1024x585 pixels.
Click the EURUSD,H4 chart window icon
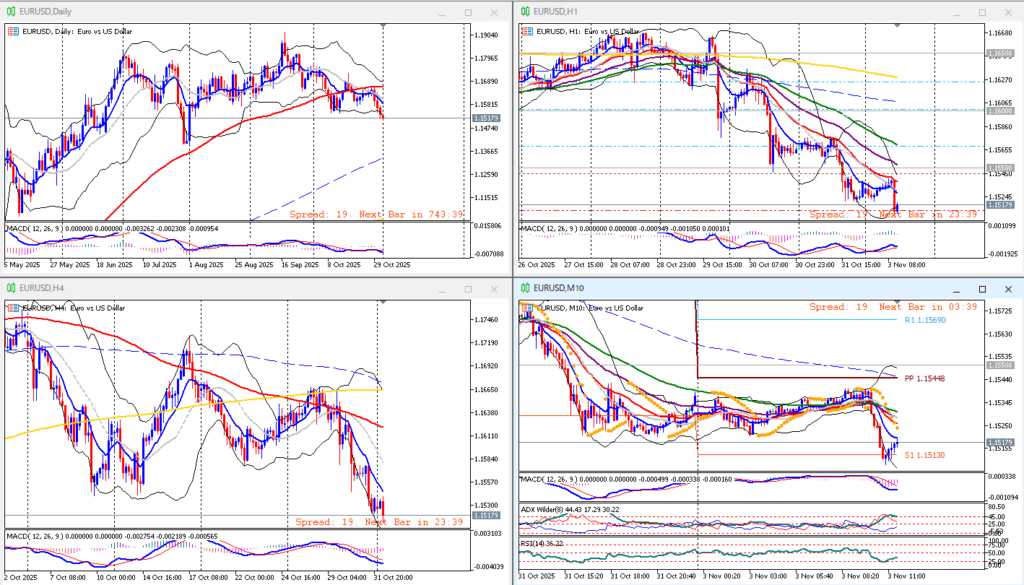pyautogui.click(x=12, y=290)
